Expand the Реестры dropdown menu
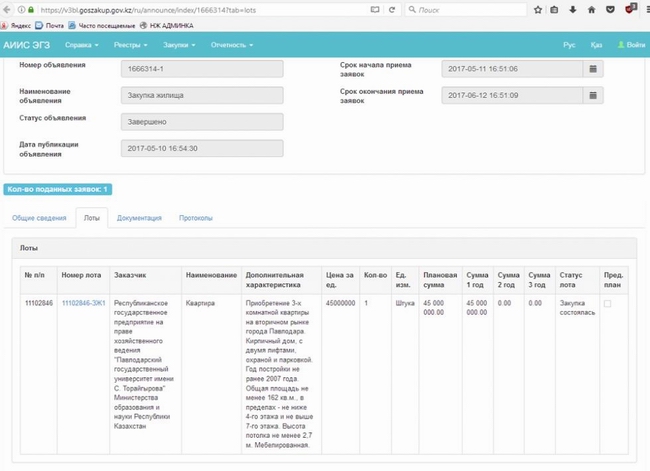 131,45
